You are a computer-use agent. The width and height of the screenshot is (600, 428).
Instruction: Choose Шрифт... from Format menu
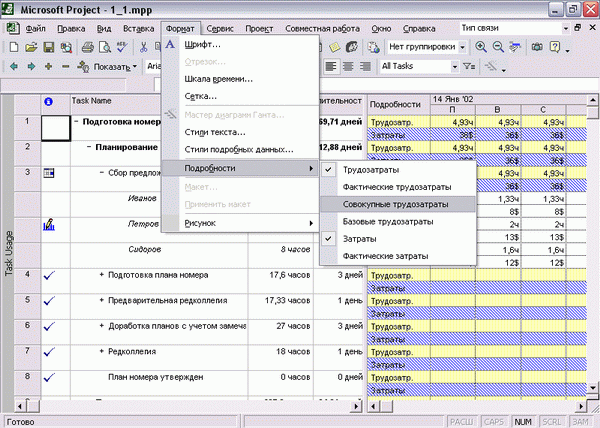tap(240, 45)
